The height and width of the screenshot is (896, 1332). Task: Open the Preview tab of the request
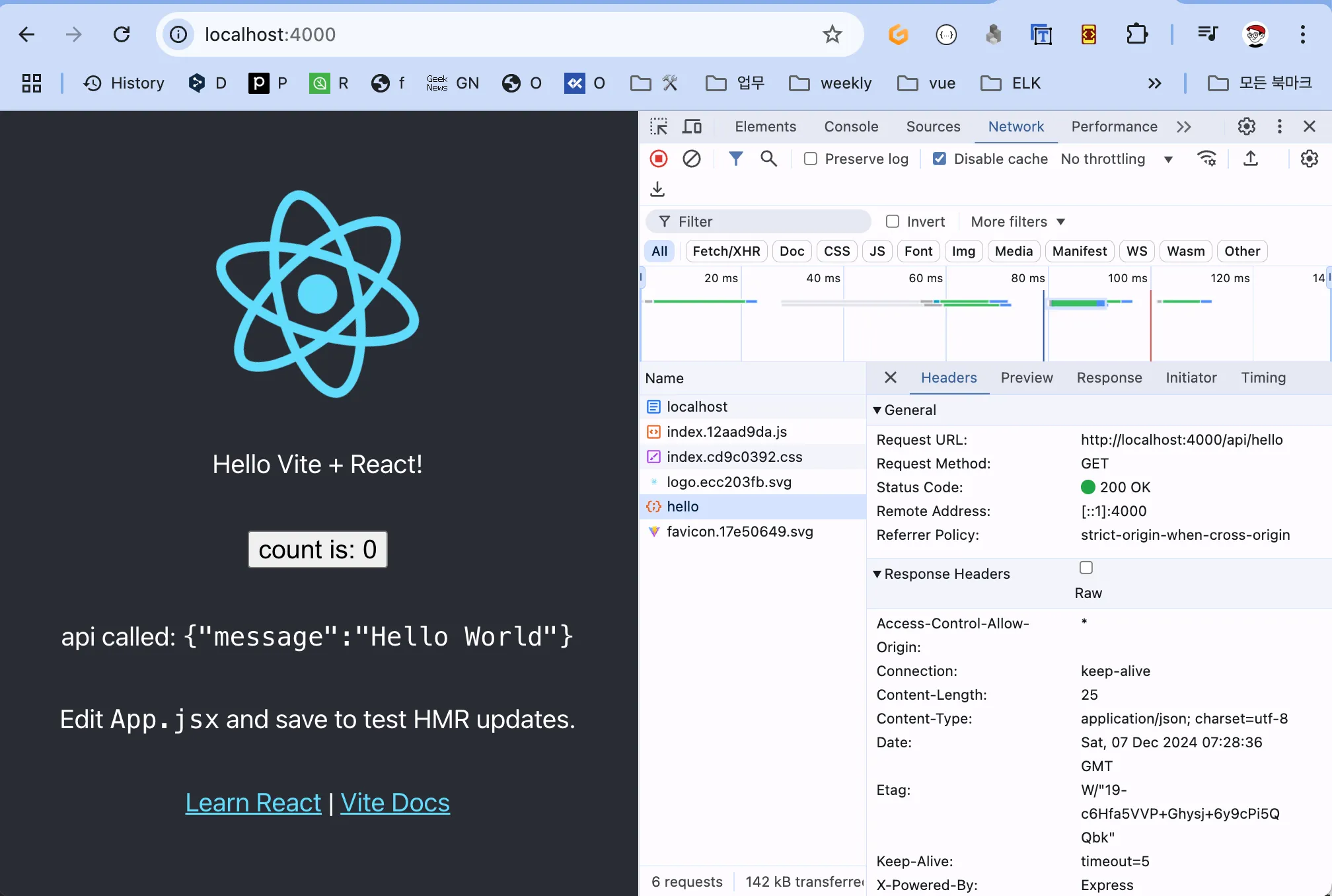(x=1026, y=377)
